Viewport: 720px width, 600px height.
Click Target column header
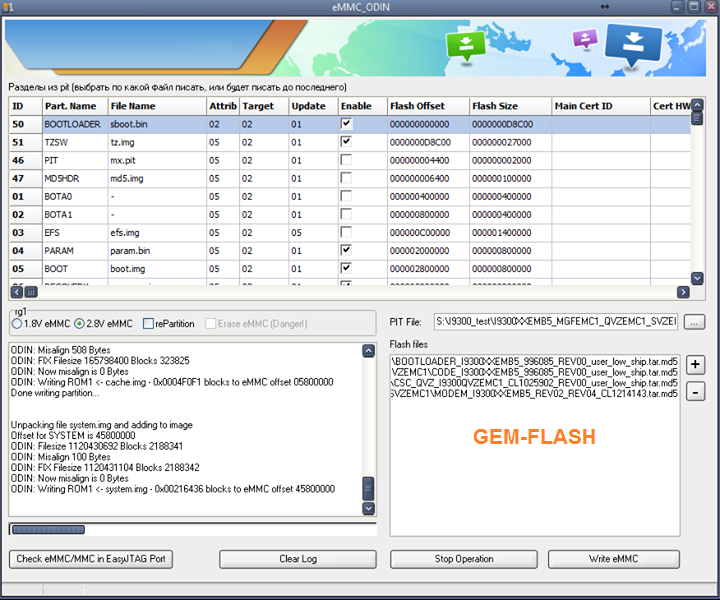(264, 106)
